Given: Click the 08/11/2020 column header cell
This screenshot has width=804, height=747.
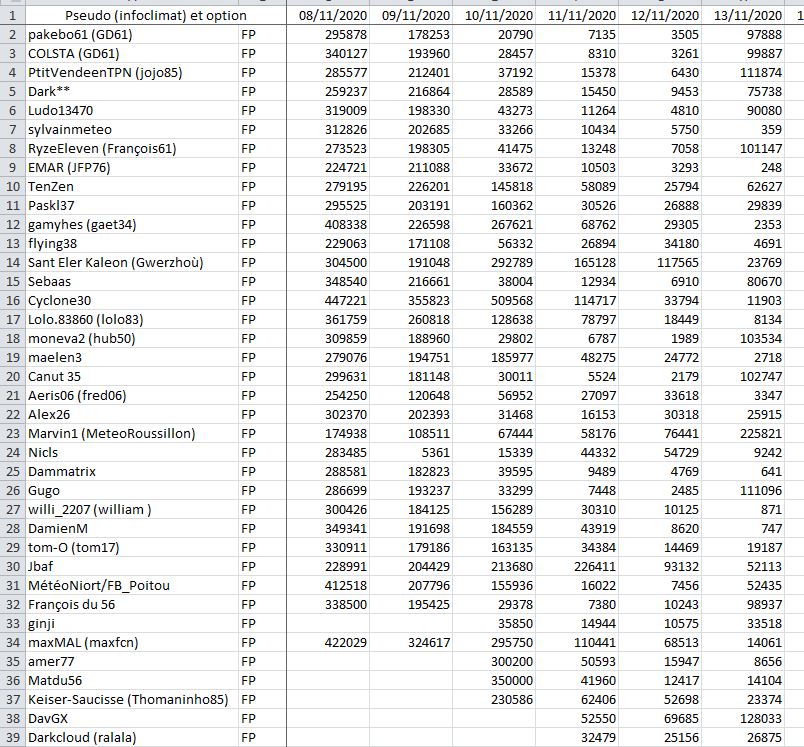Looking at the screenshot, I should pyautogui.click(x=328, y=15).
